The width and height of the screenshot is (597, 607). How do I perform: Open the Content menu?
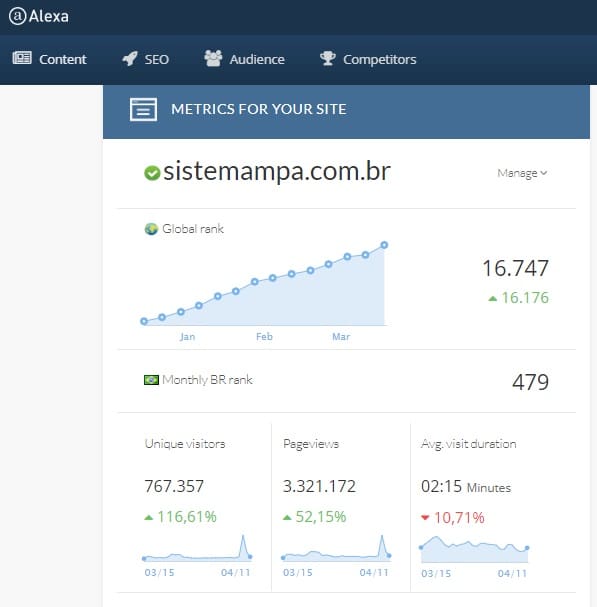point(49,59)
